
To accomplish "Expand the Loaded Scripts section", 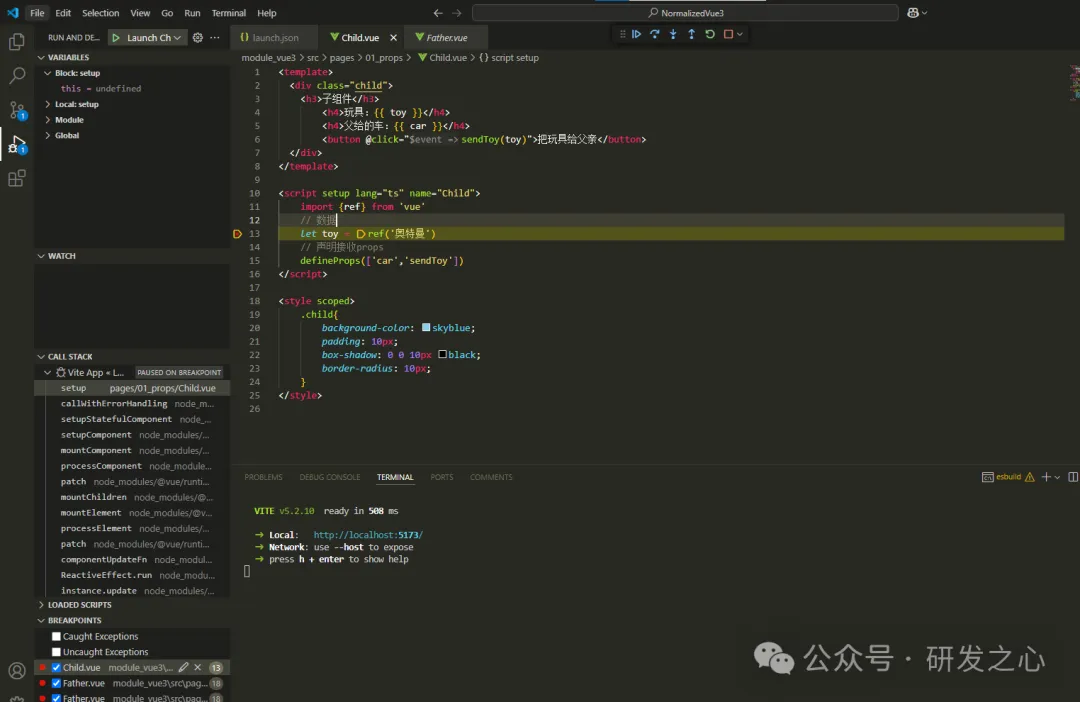I will tap(79, 605).
